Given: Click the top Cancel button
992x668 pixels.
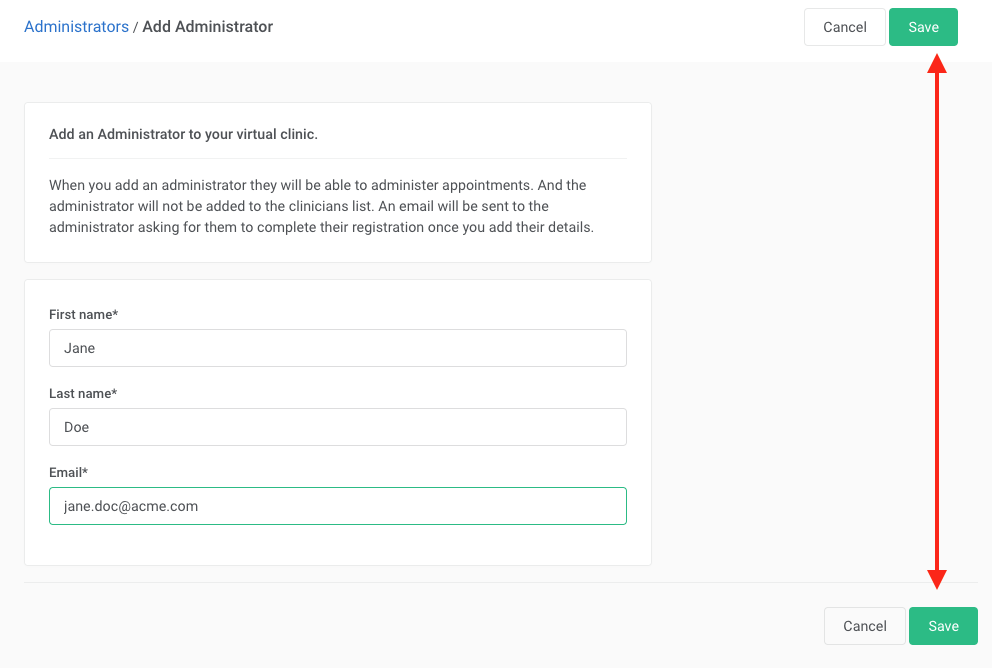Looking at the screenshot, I should tap(845, 27).
